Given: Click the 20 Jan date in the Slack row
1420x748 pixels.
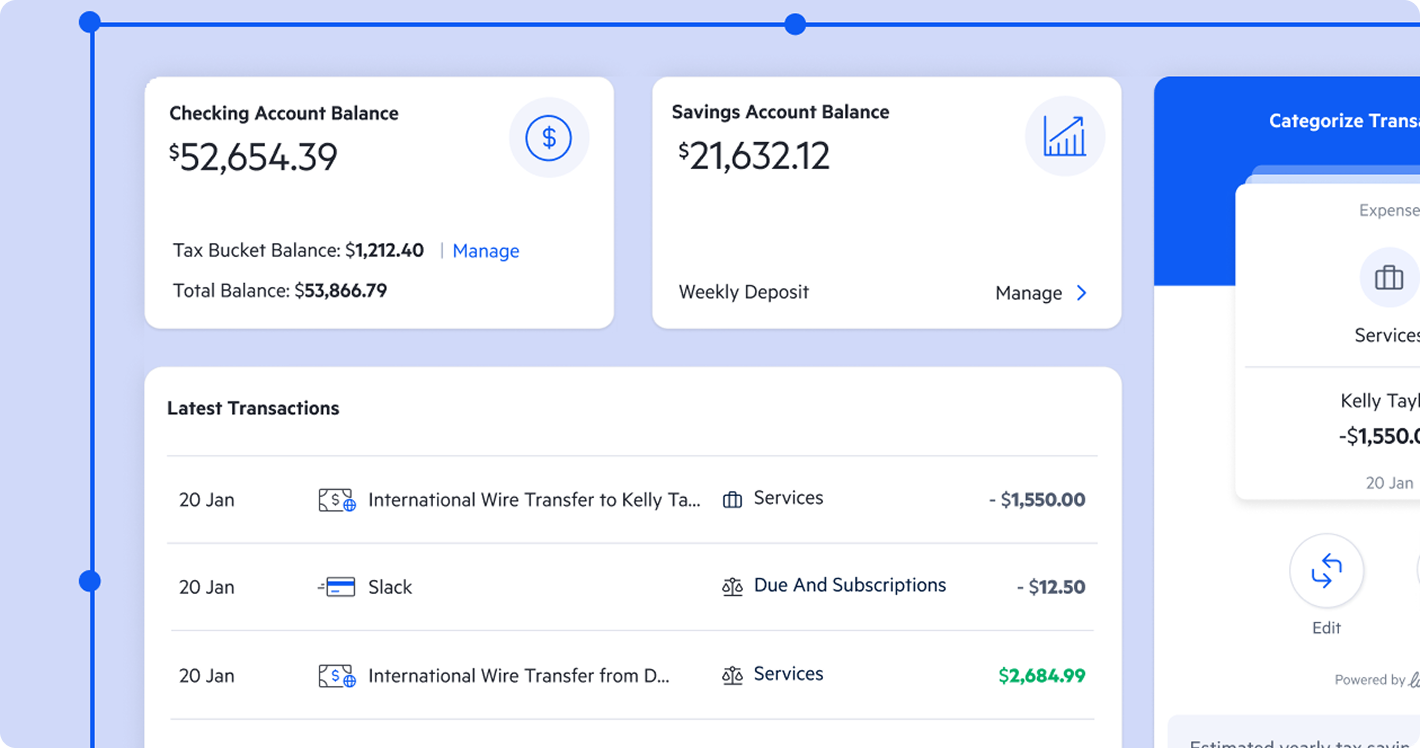Looking at the screenshot, I should point(207,587).
